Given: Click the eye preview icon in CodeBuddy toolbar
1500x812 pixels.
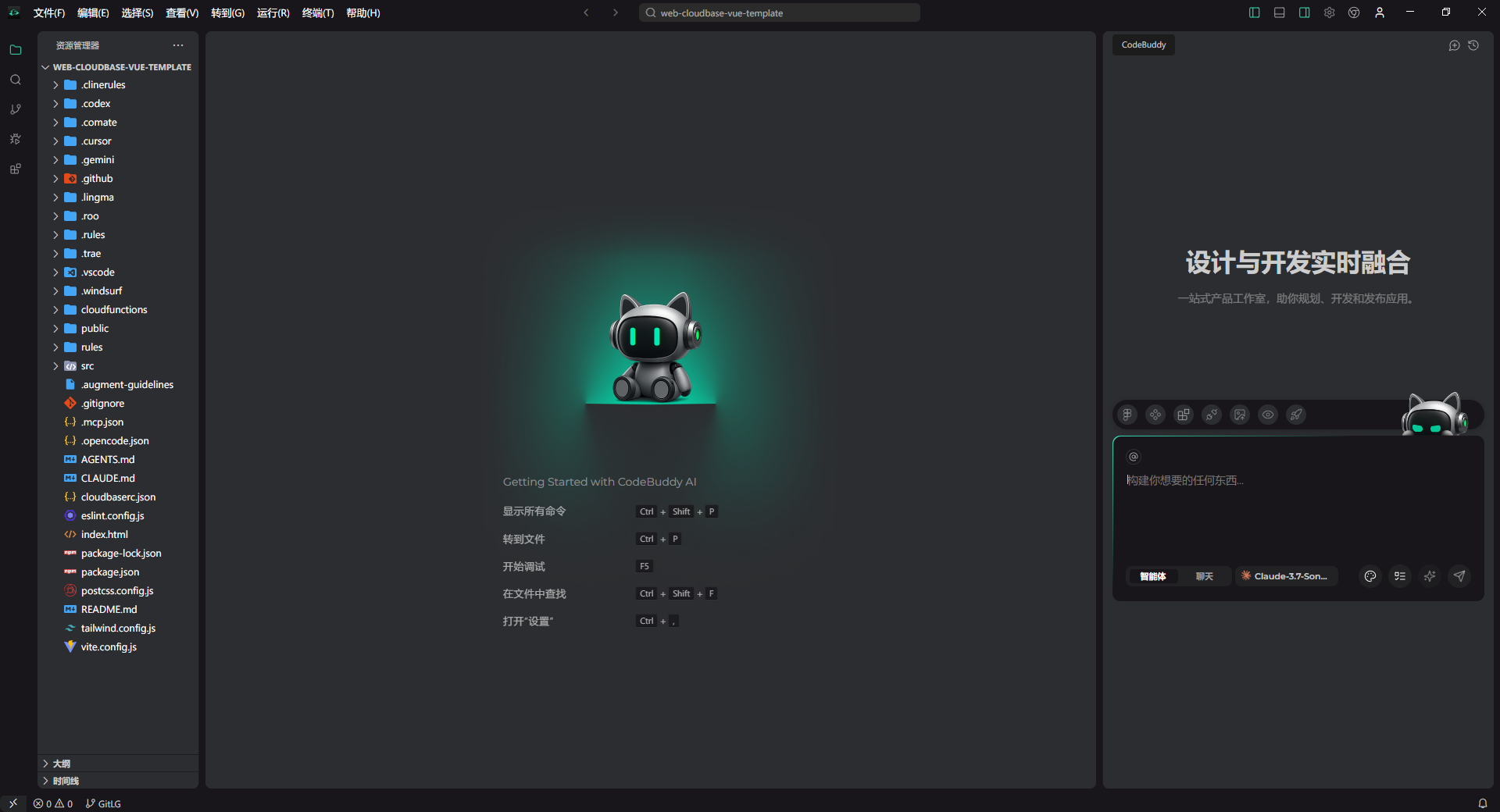Looking at the screenshot, I should [1268, 415].
